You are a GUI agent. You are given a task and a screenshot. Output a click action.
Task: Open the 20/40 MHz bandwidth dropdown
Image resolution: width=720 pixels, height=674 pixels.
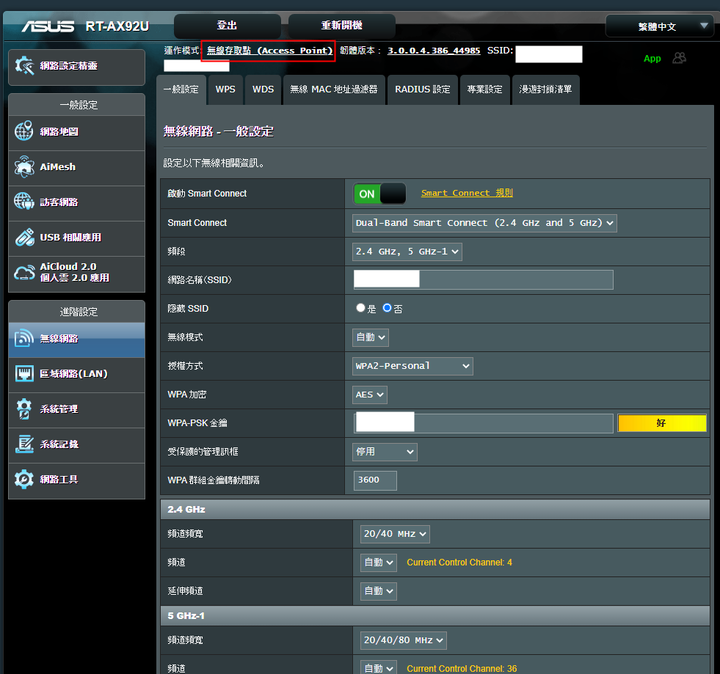coord(395,534)
